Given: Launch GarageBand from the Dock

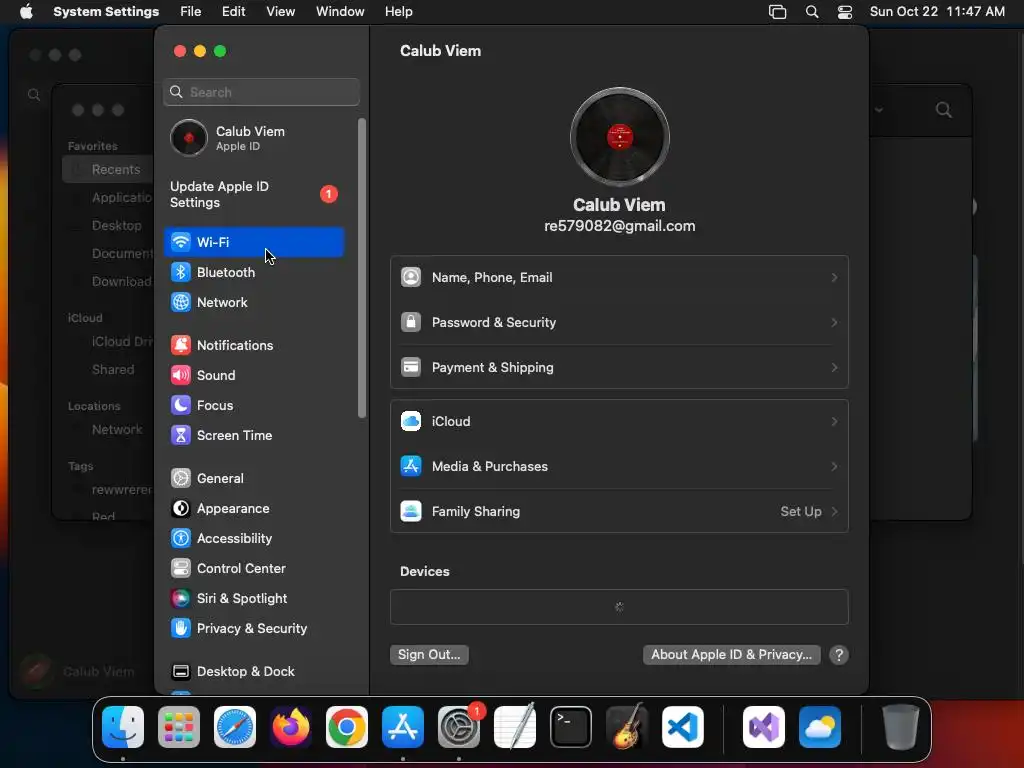Looking at the screenshot, I should [627, 726].
